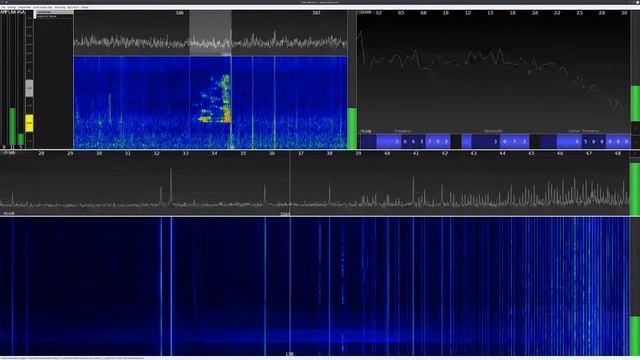Screen dimensions: 640x360
Task: Adjust the audio gain meter right of the scope
Action: tap(635, 66)
